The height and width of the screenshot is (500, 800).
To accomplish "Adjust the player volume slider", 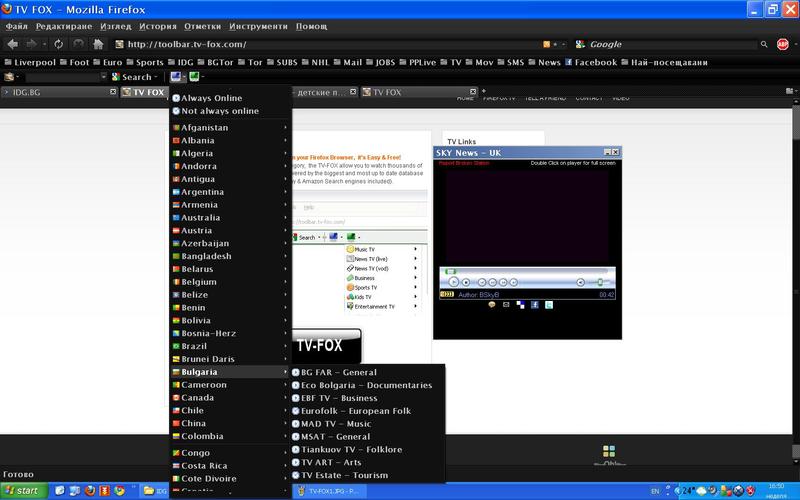I will point(601,282).
